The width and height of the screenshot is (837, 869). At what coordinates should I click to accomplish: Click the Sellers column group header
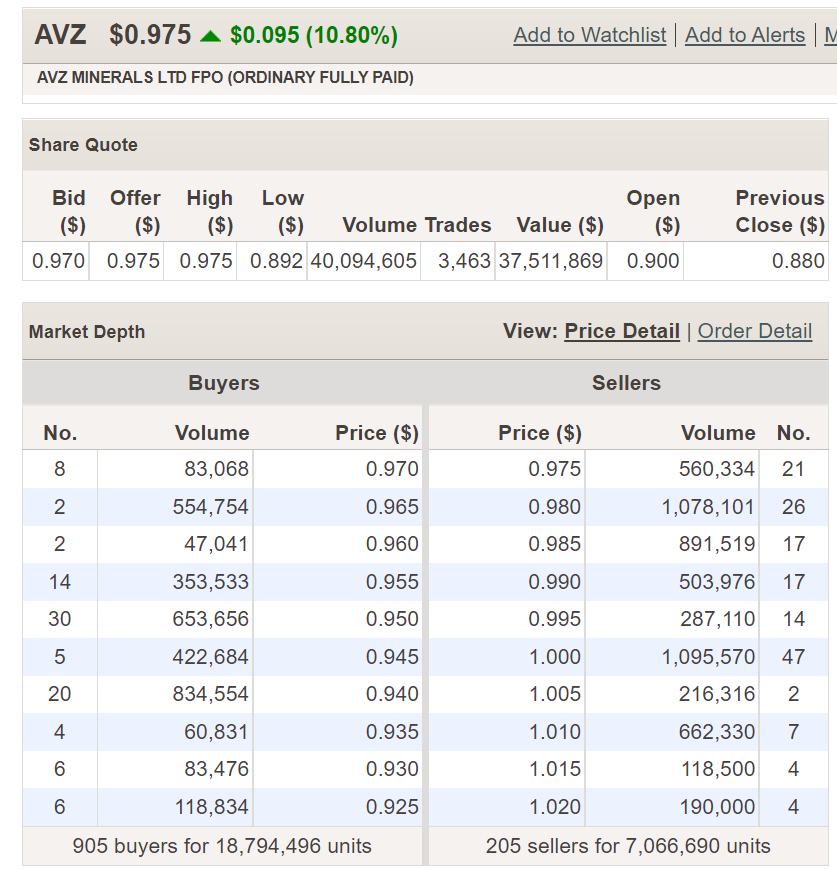point(626,383)
